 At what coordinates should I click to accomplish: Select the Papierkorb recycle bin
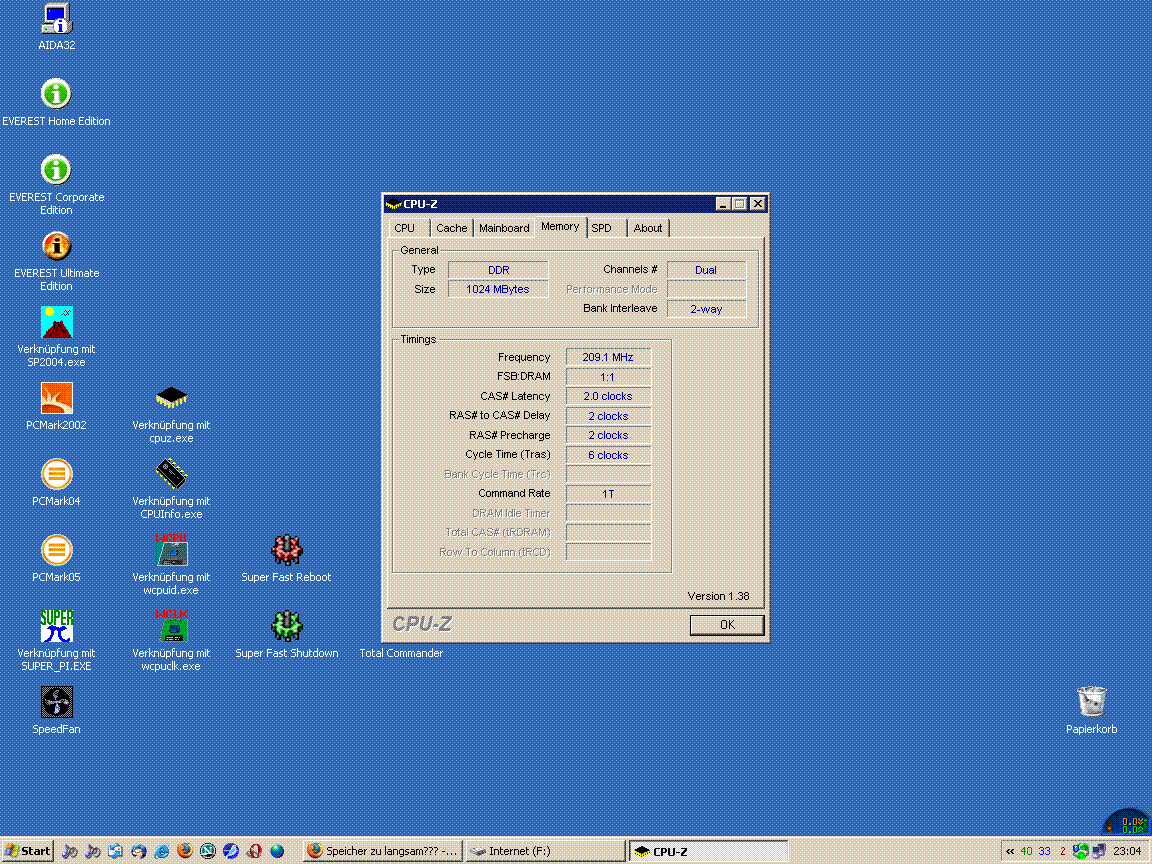pyautogui.click(x=1091, y=710)
